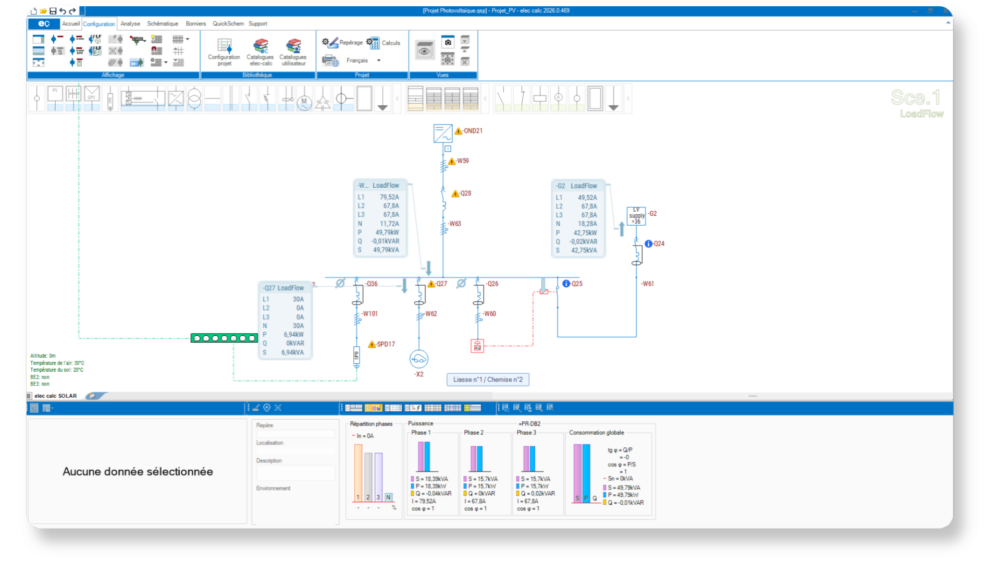Toggle the camera view option in Vues
The width and height of the screenshot is (1000, 561).
448,43
